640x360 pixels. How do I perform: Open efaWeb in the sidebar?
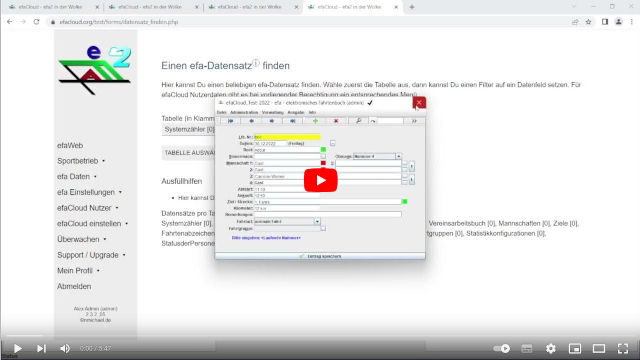click(70, 145)
